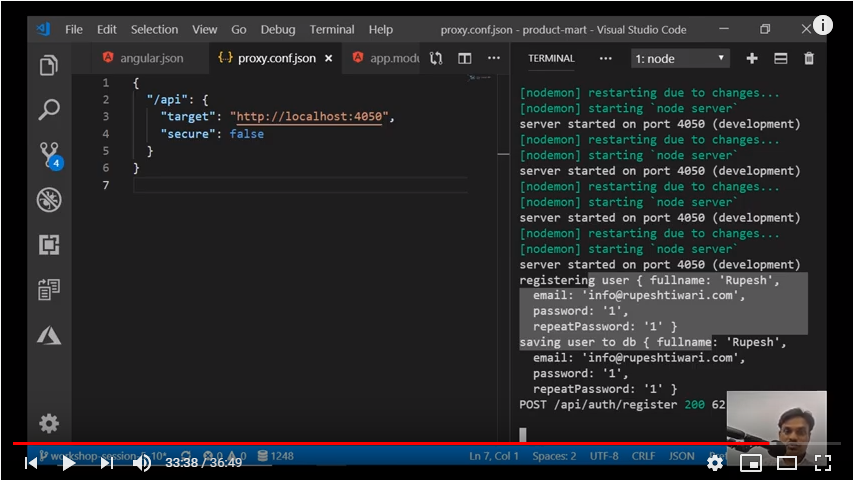Open the Extensions view in activity bar
This screenshot has height=480, width=853.
click(x=48, y=245)
